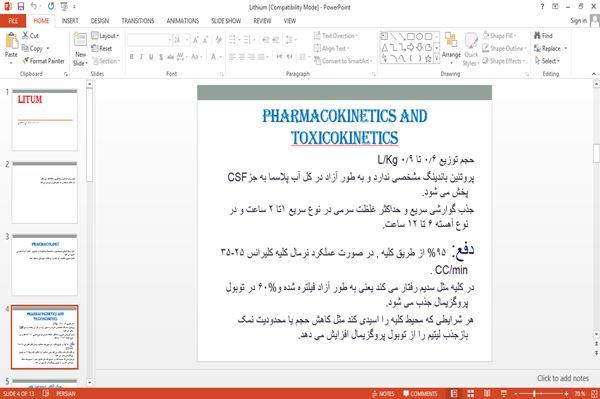Image resolution: width=600 pixels, height=399 pixels.
Task: Switch to the TRANSITIONS tab
Action: click(x=138, y=21)
